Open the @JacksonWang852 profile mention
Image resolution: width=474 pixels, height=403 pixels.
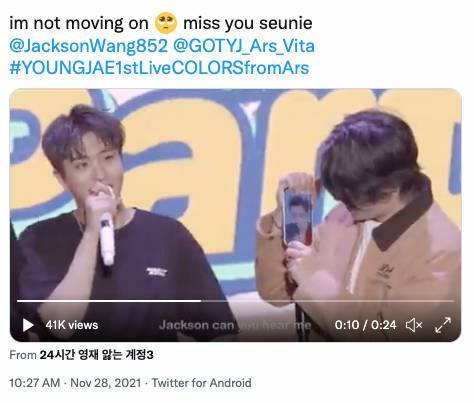[88, 46]
